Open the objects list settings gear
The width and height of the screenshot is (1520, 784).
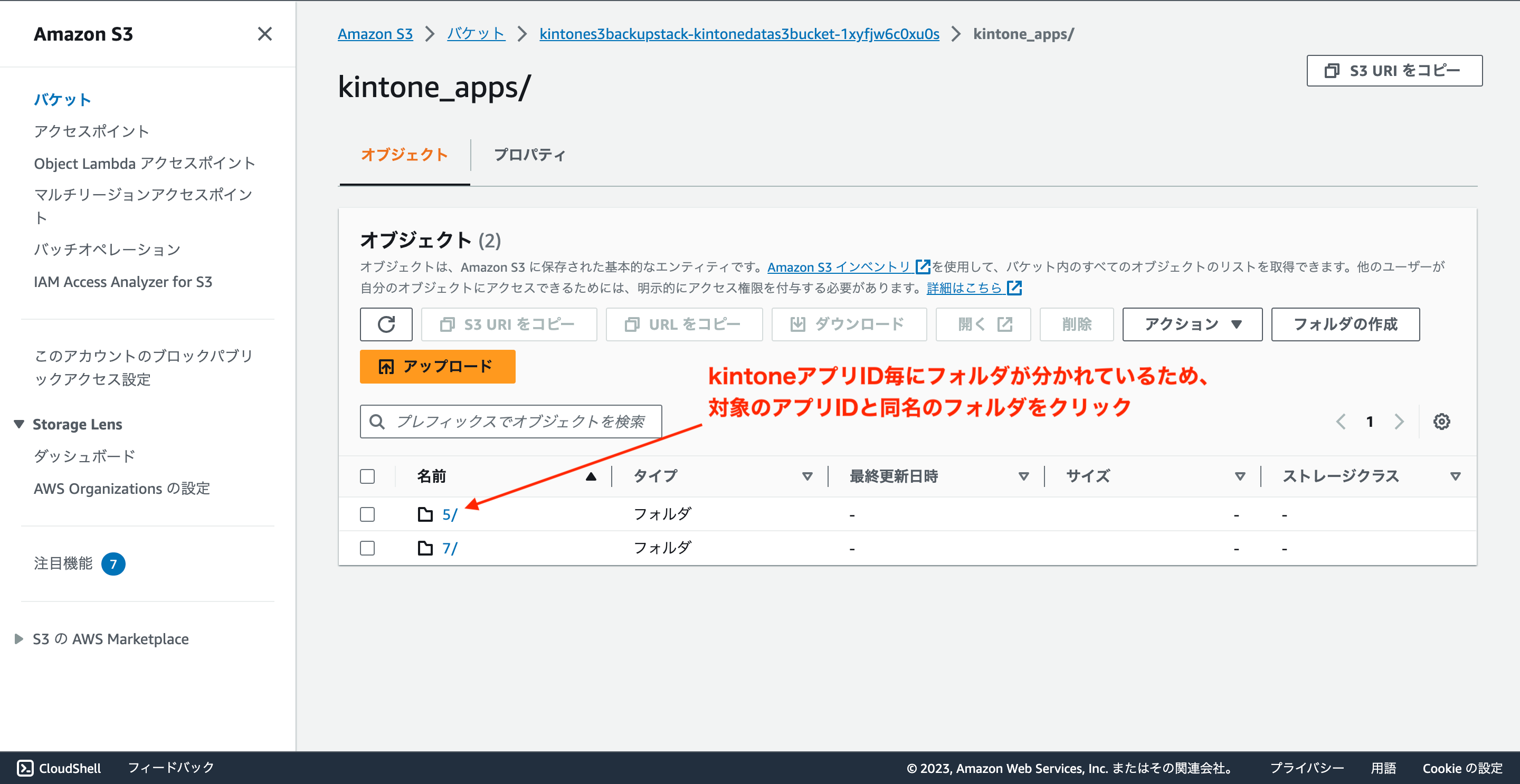1441,421
